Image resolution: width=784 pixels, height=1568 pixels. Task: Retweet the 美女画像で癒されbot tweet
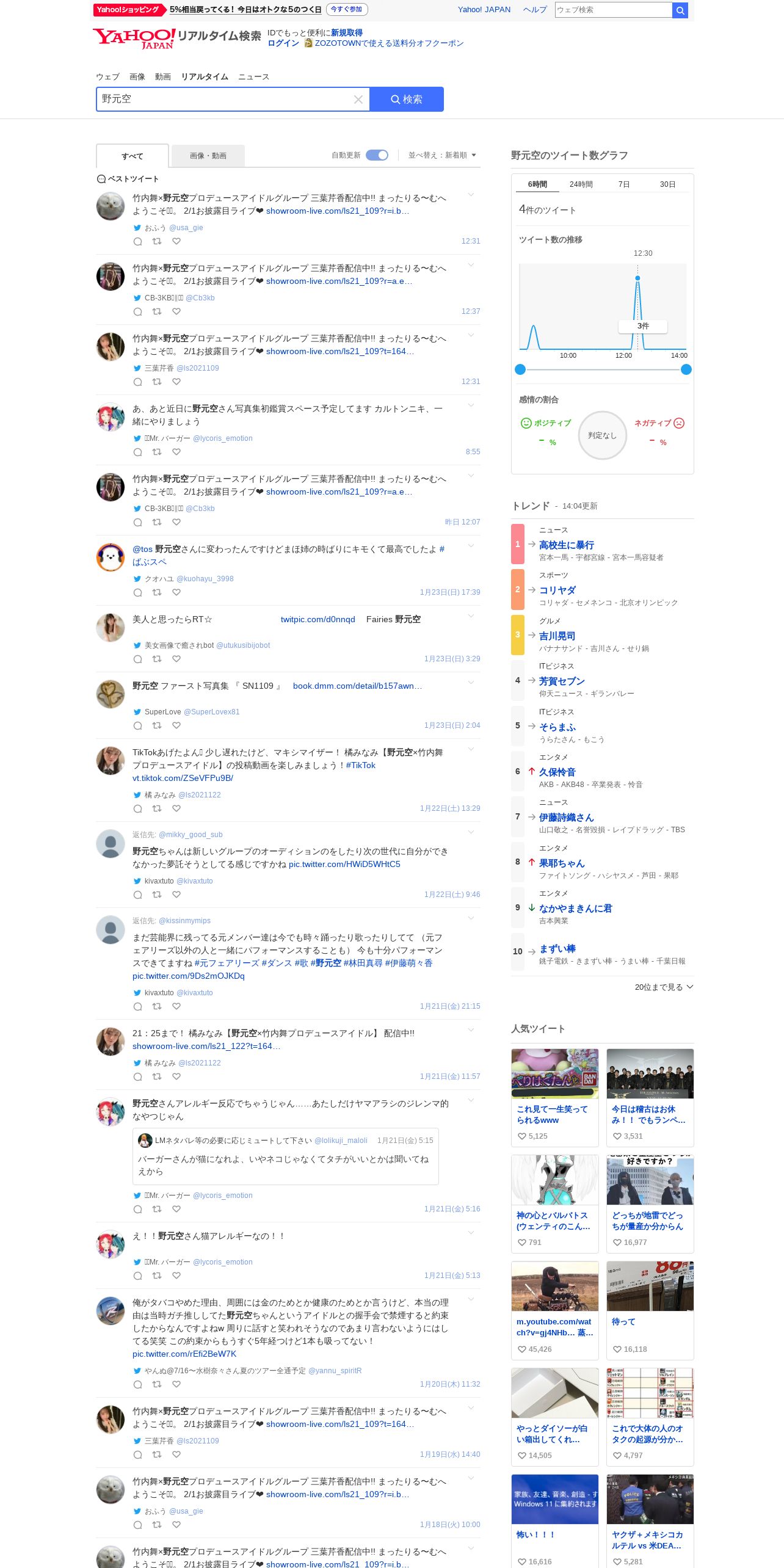(x=157, y=659)
